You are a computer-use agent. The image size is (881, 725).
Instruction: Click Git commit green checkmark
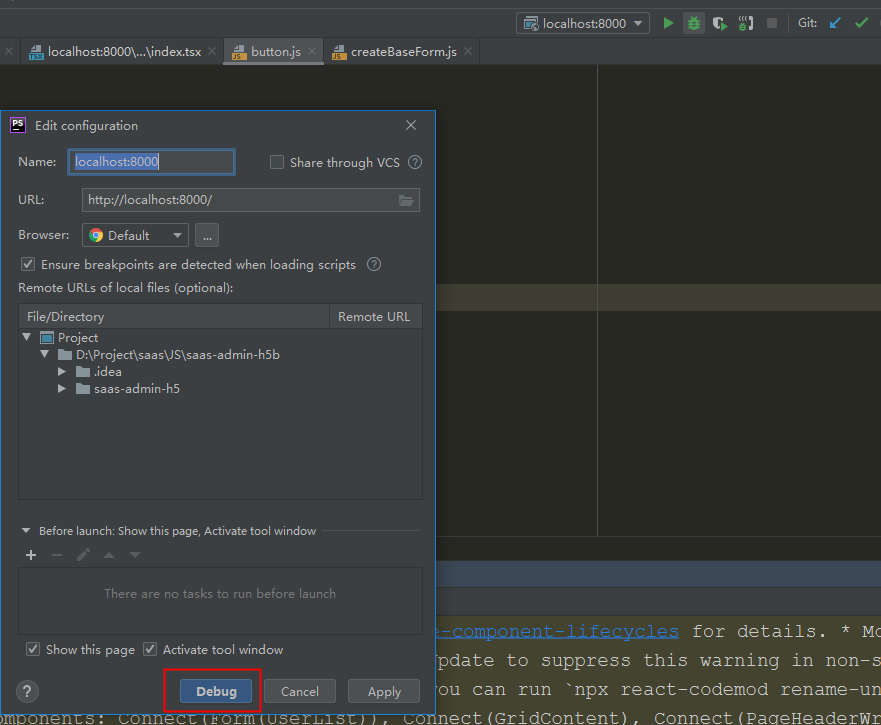coord(861,23)
